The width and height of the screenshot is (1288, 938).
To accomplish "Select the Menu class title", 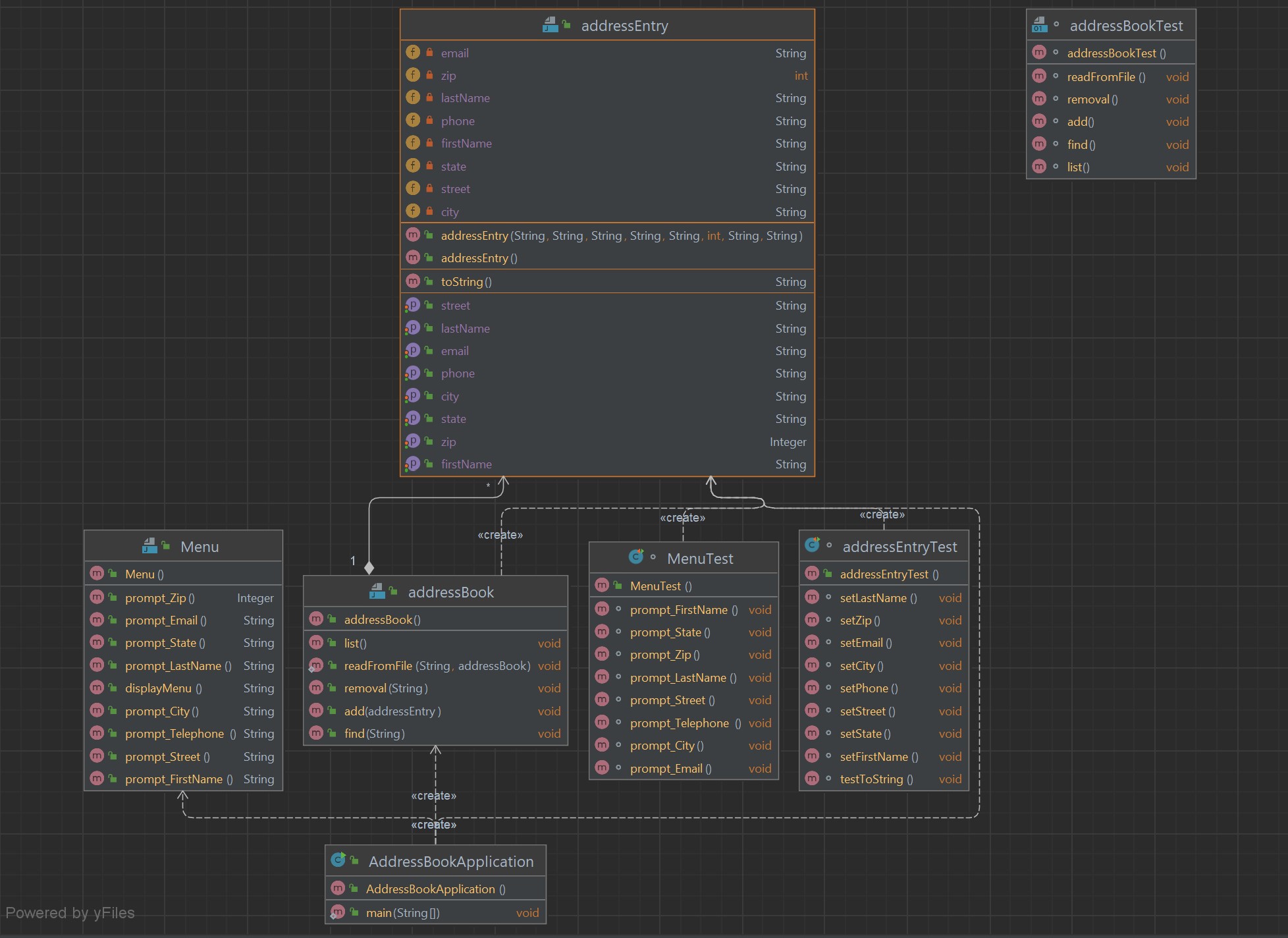I will point(200,547).
